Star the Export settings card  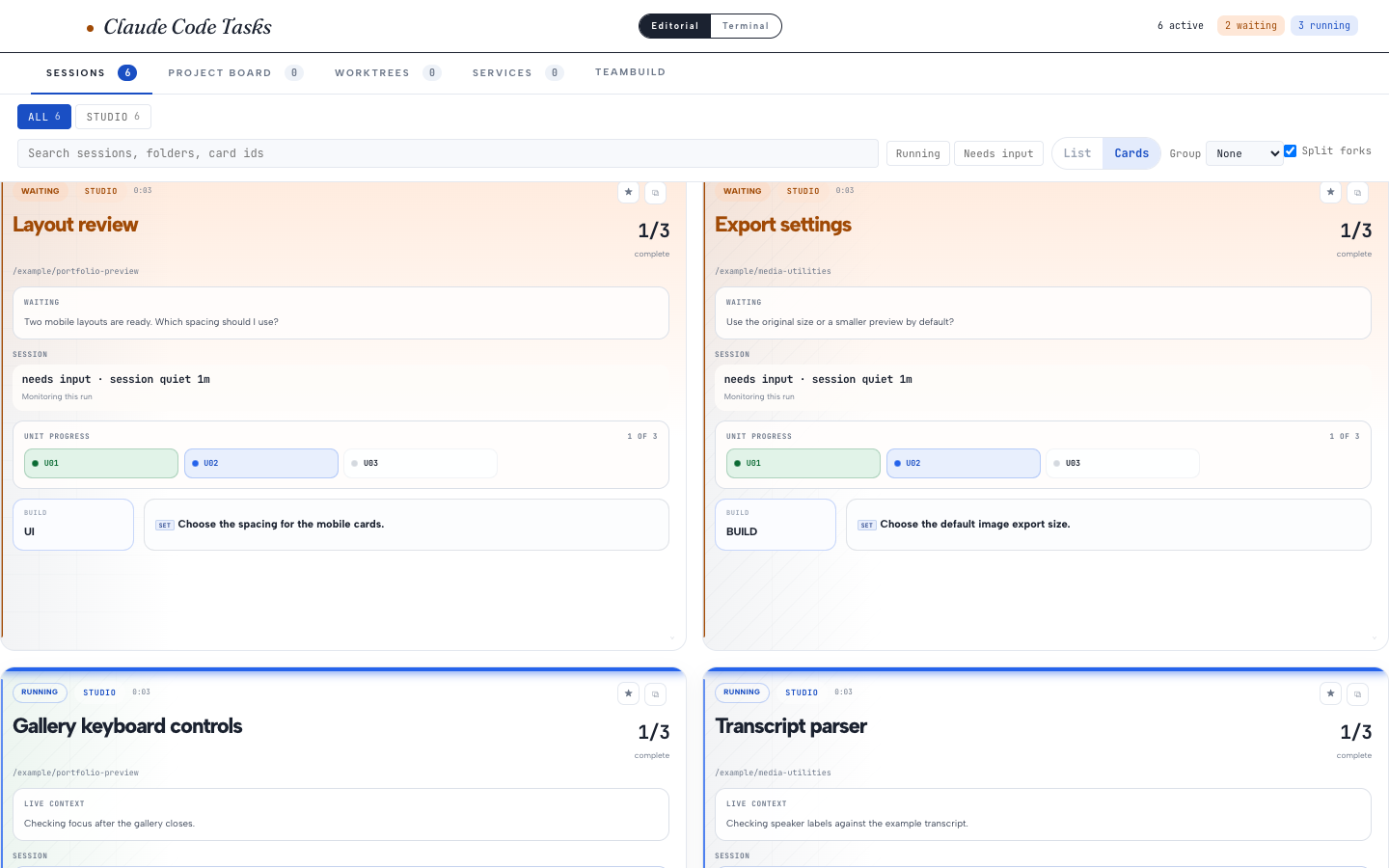(1331, 192)
